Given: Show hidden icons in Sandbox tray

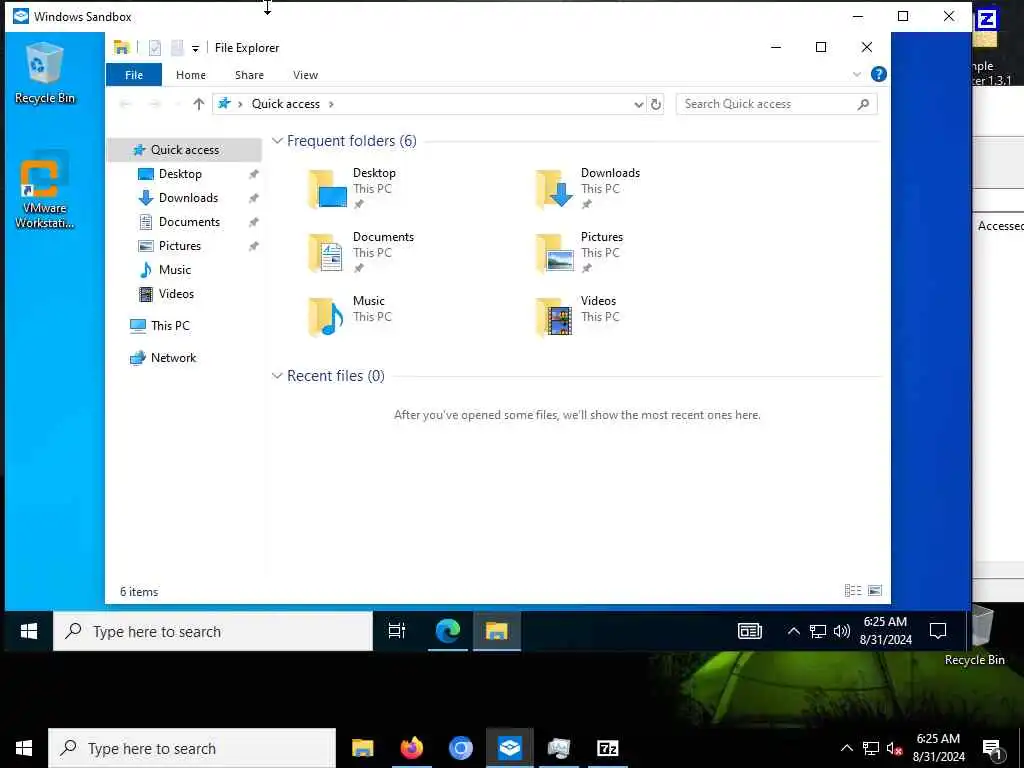Looking at the screenshot, I should pos(793,631).
